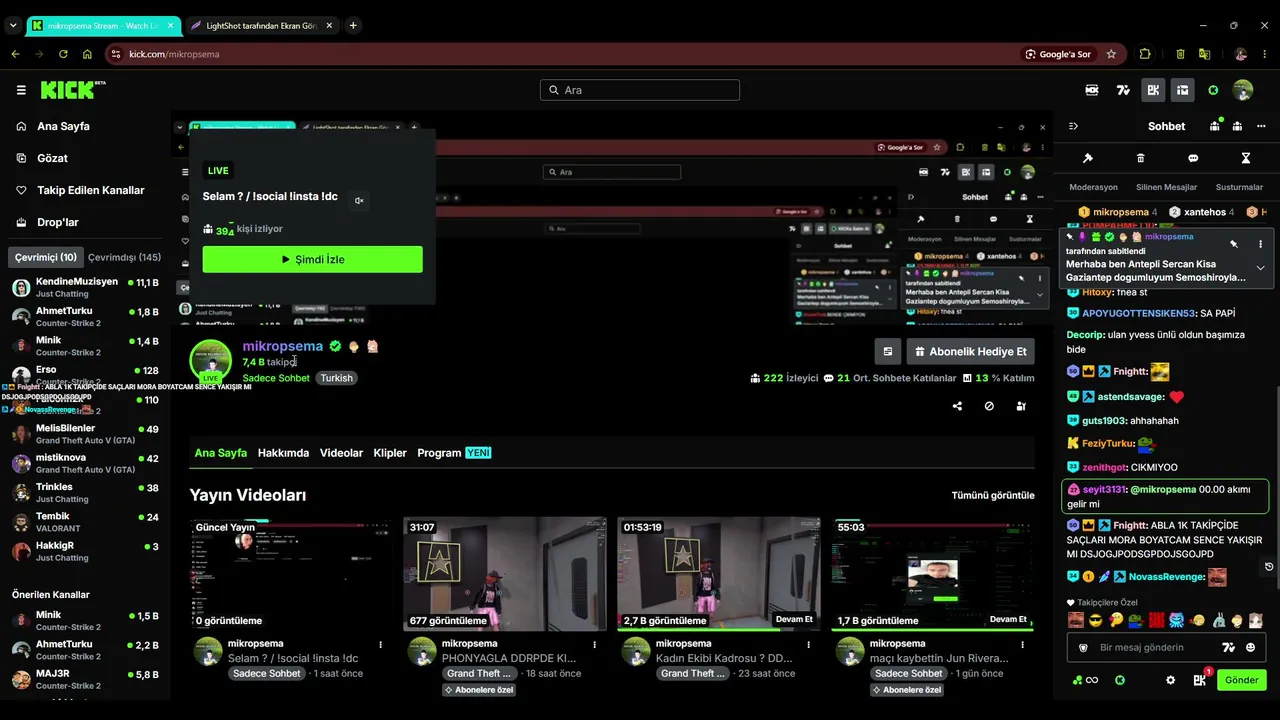Select the Susturmalar tab
Screen dimensions: 1280x720
(1239, 187)
